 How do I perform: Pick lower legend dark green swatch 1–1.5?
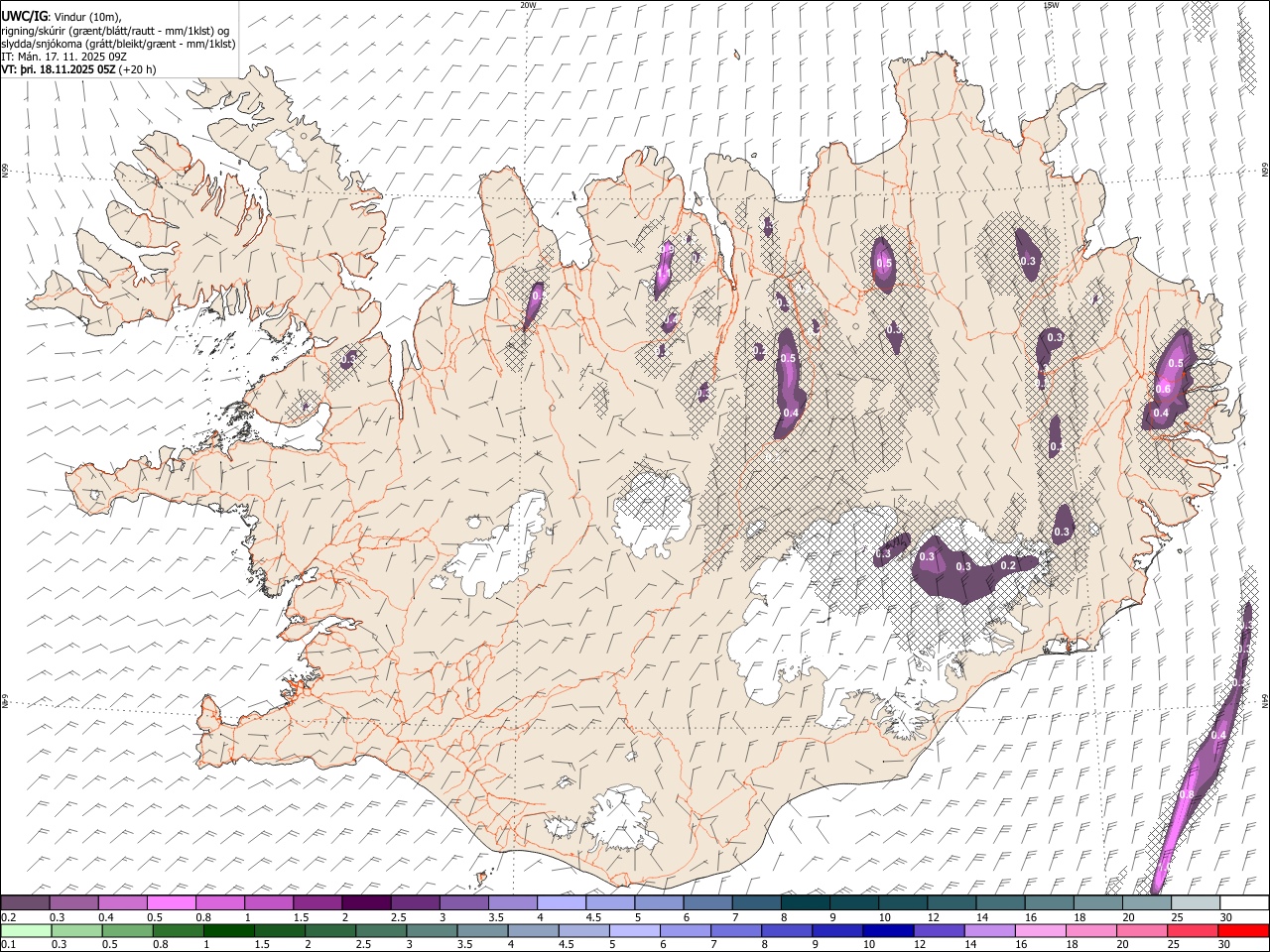[228, 930]
